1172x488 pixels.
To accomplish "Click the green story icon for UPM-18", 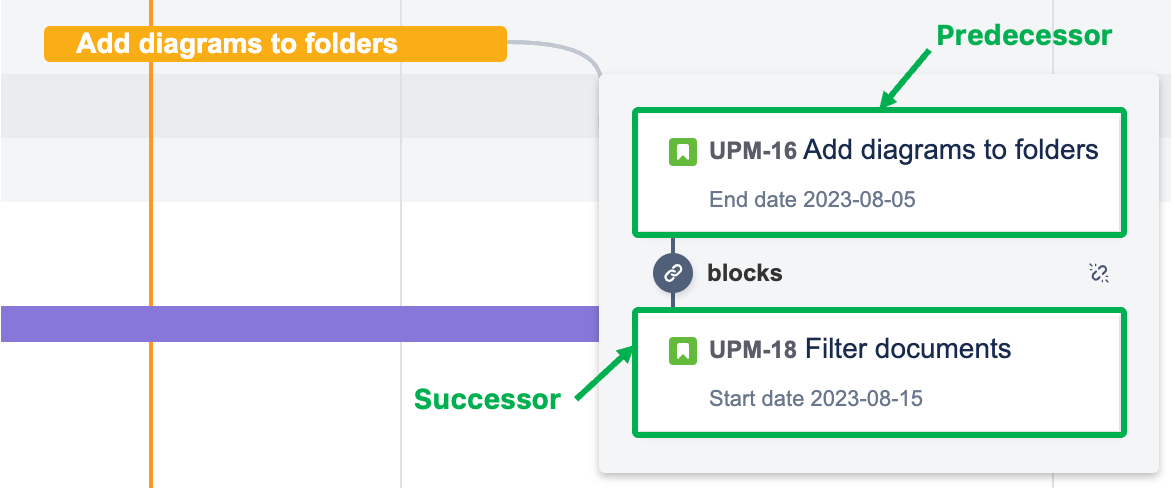I will (682, 350).
